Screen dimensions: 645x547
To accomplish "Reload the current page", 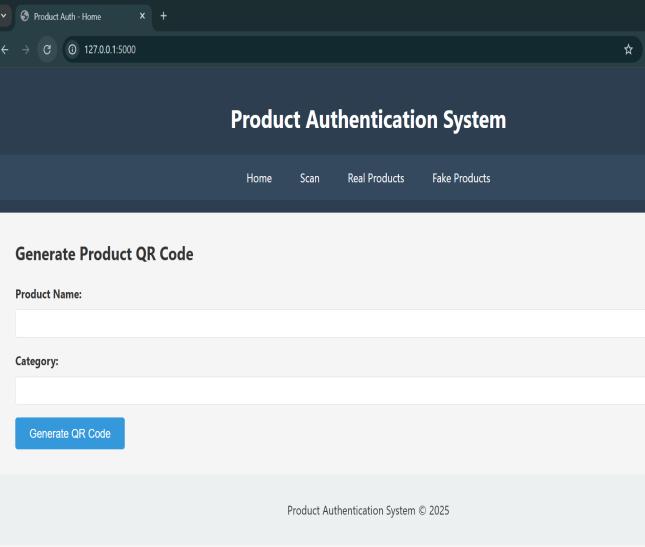I will 47,50.
